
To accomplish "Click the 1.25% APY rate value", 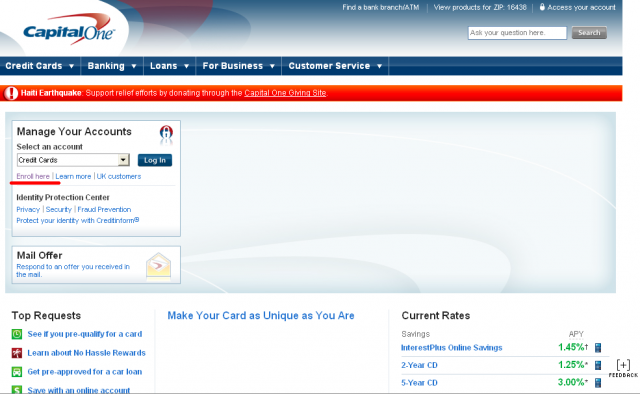I will pos(571,365).
